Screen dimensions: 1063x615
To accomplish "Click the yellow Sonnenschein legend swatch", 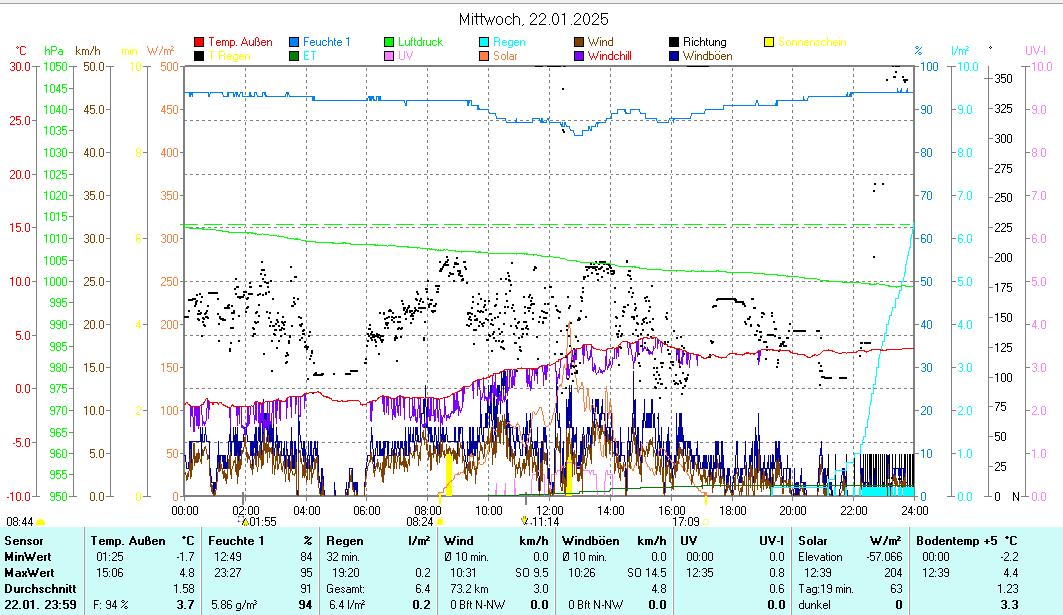I will [769, 42].
